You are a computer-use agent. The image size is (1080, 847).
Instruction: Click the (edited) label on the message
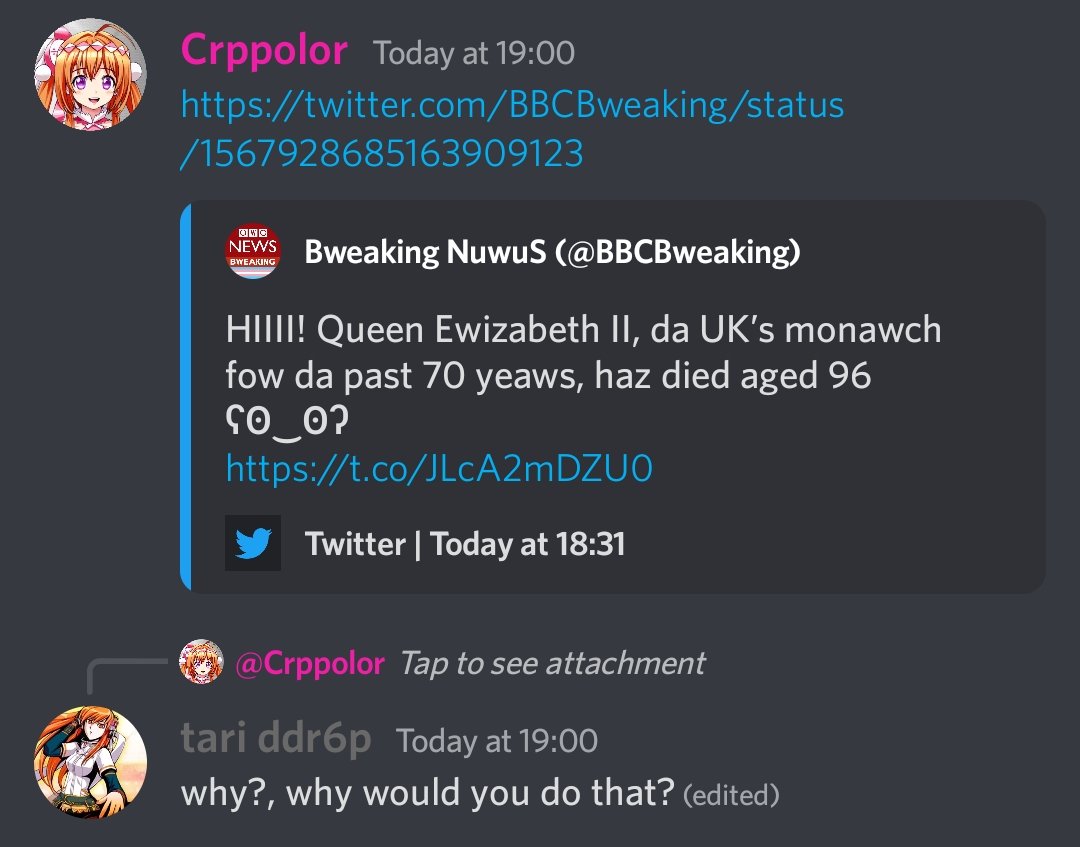[x=730, y=796]
